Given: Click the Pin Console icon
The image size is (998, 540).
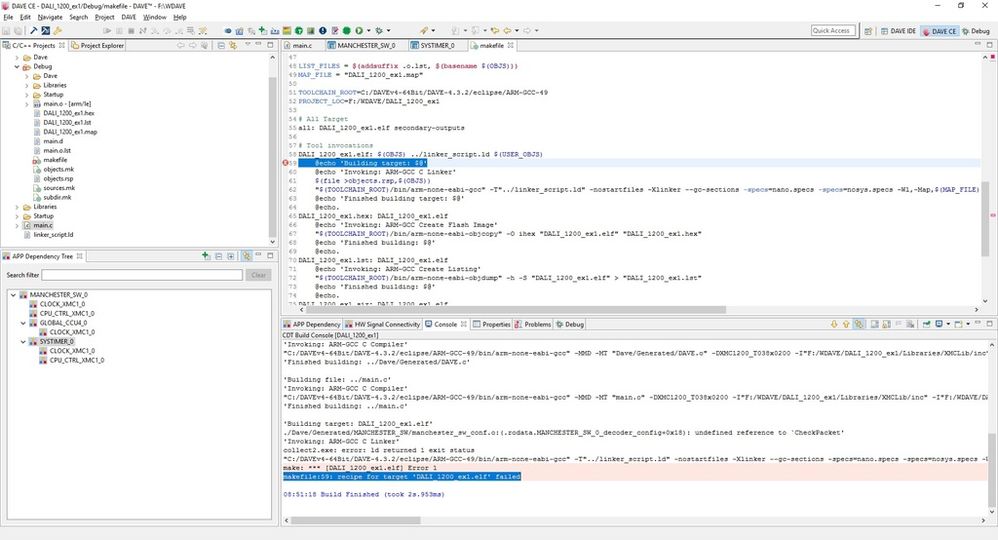Looking at the screenshot, I should tap(927, 324).
